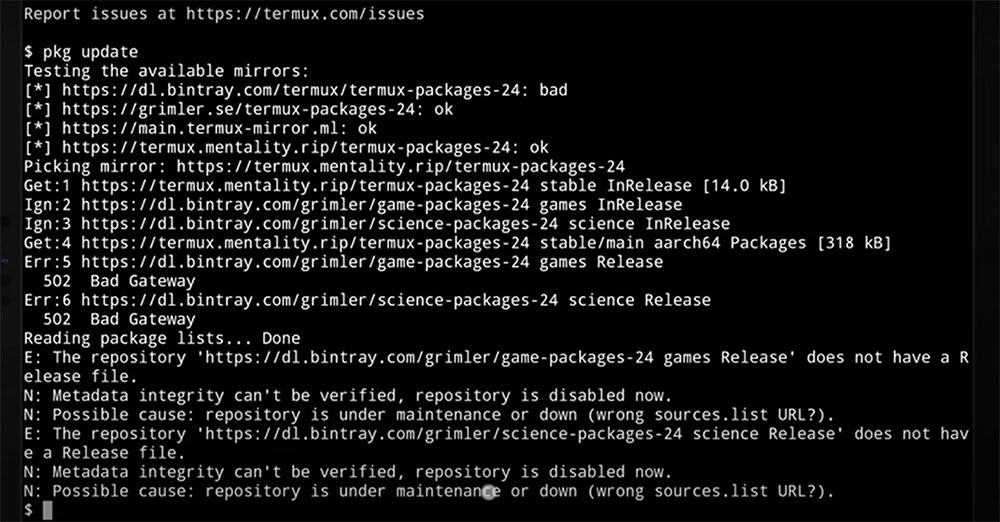Viewport: 1000px width, 522px height.
Task: Click the quoted science-packages-24 repository error URL
Action: tap(443, 435)
